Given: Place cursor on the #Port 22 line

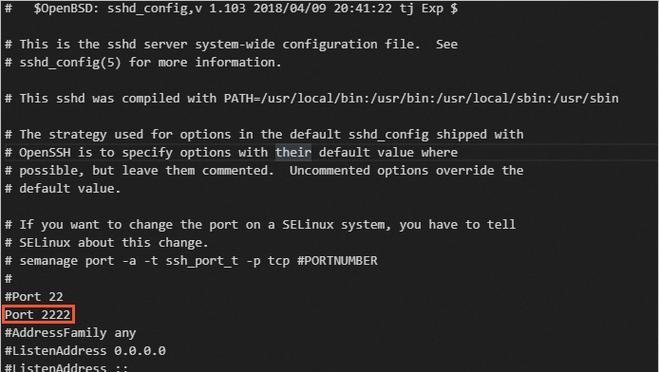Looking at the screenshot, I should click(34, 297).
